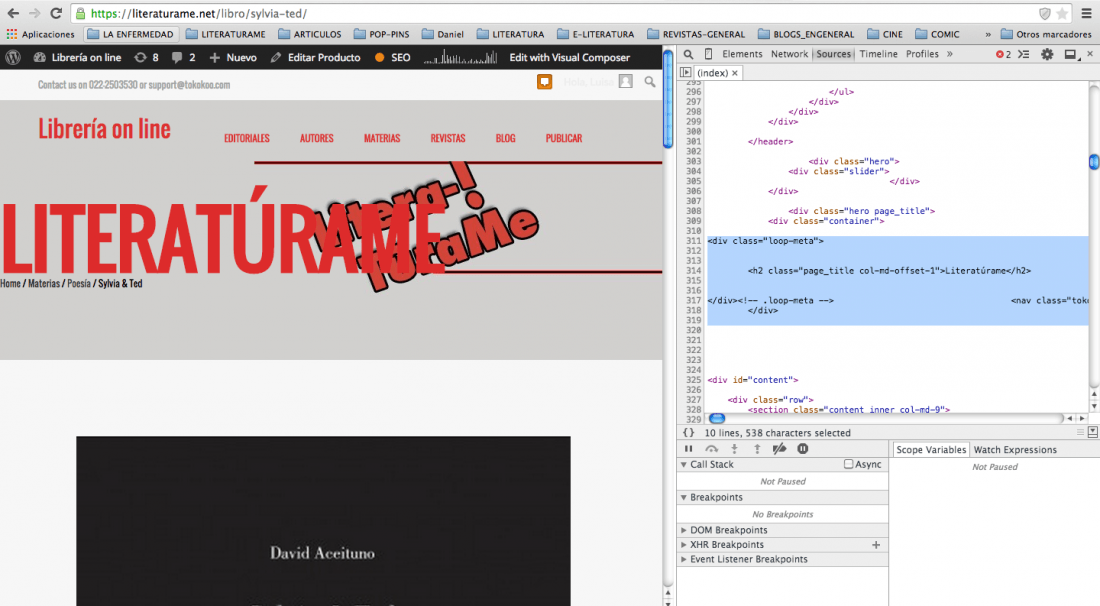Open the user avatar next to Hola, Luisa
The height and width of the screenshot is (606, 1100).
coord(626,82)
